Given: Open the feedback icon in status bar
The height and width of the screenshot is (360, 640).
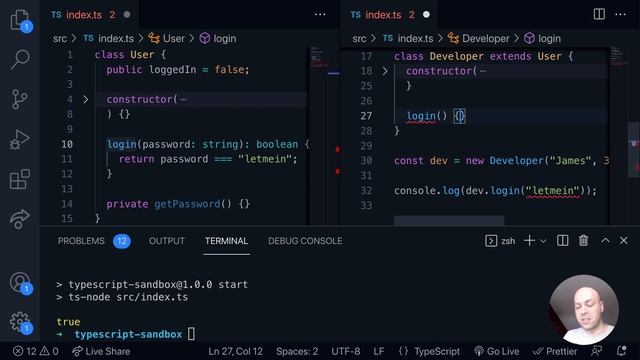Looking at the screenshot, I should pyautogui.click(x=597, y=351).
